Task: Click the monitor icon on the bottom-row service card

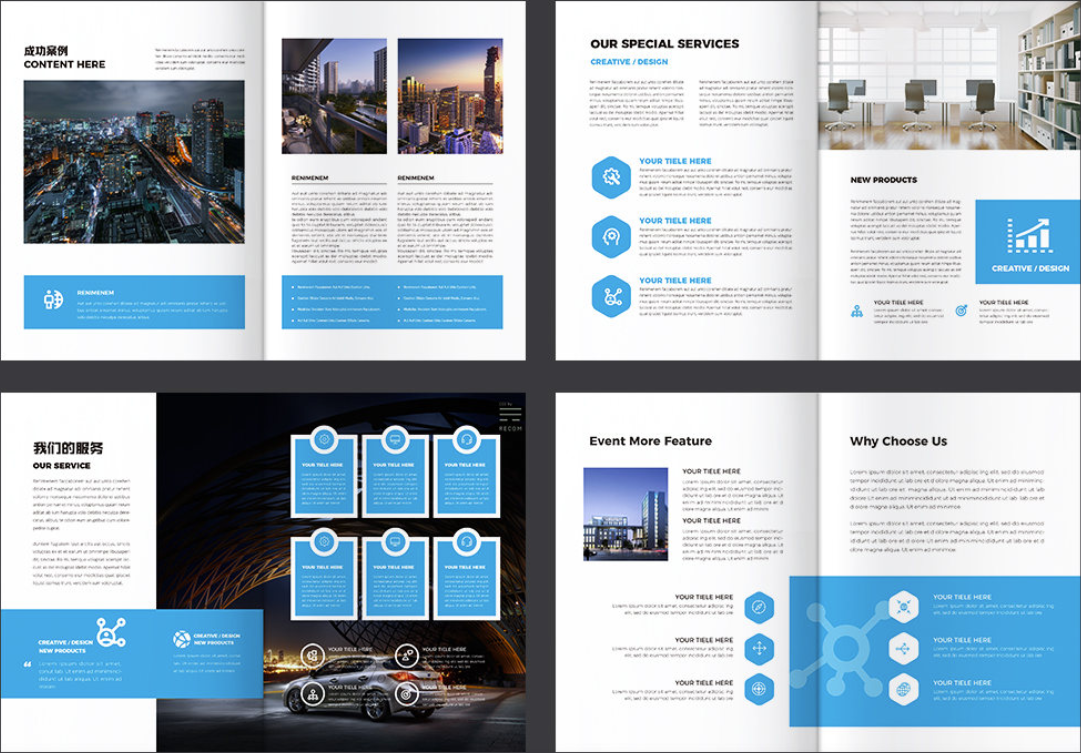Action: click(x=395, y=541)
